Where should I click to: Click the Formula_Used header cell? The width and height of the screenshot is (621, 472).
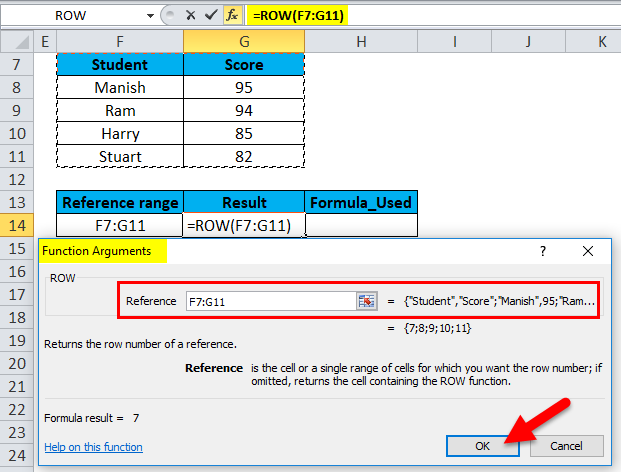(361, 202)
